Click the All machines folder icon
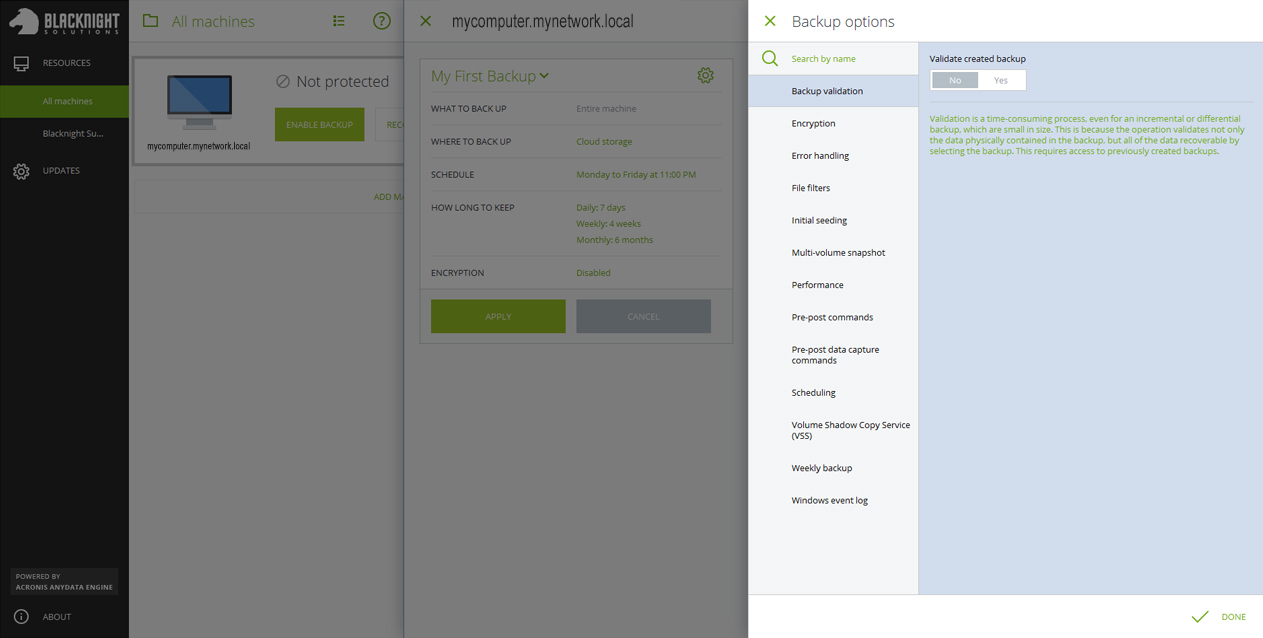Image resolution: width=1263 pixels, height=638 pixels. click(150, 21)
